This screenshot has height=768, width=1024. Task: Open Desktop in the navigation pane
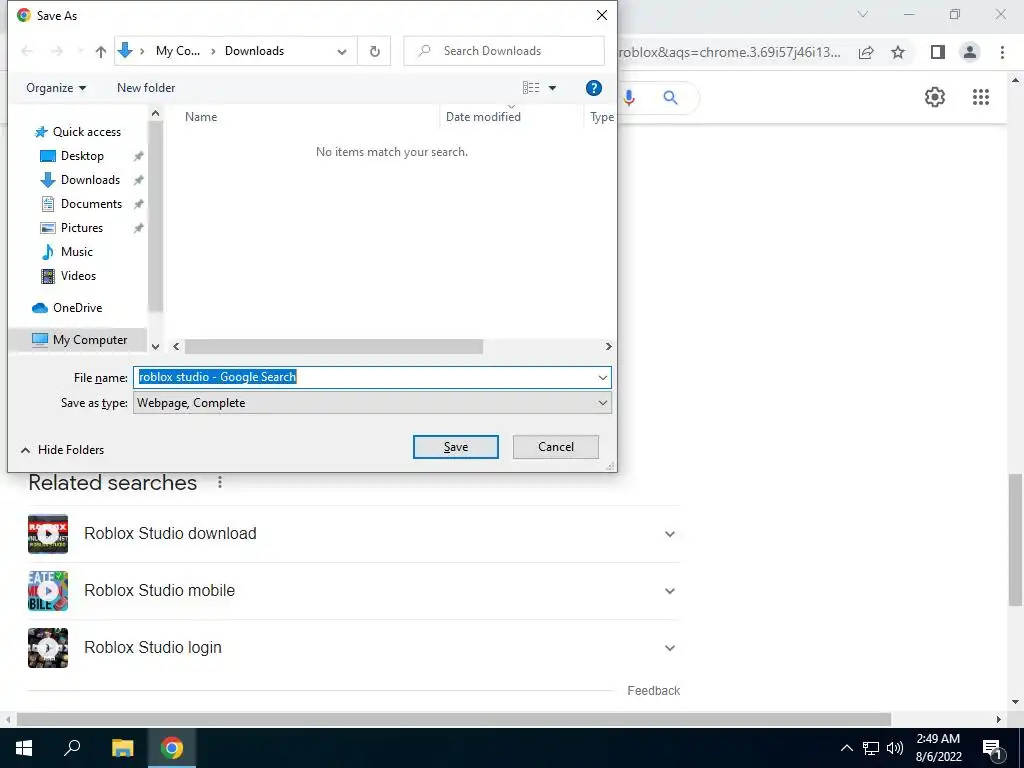click(x=82, y=156)
